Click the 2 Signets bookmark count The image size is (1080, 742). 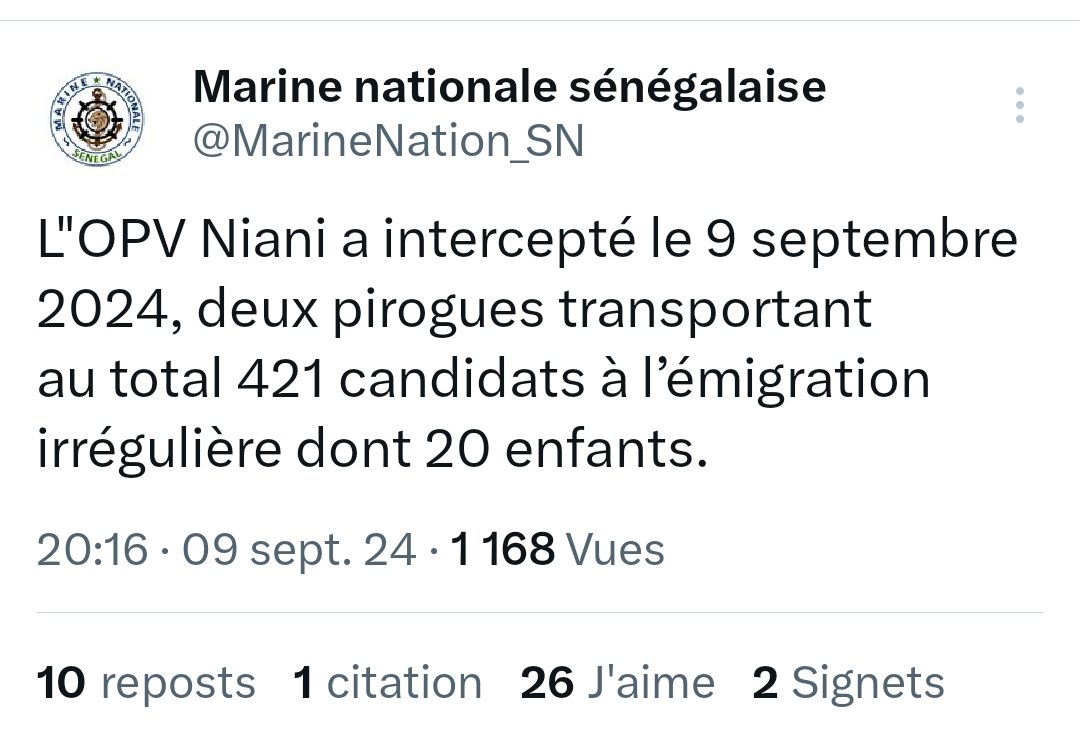(848, 683)
